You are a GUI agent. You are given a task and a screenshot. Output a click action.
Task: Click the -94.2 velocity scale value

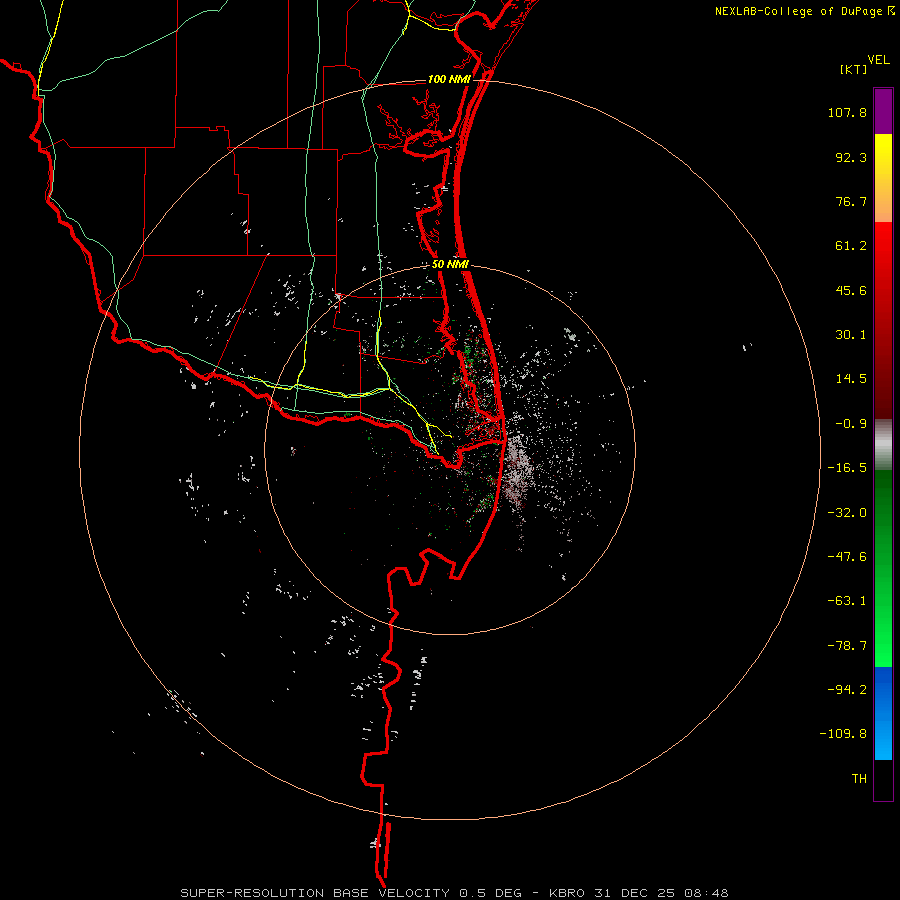tap(847, 689)
